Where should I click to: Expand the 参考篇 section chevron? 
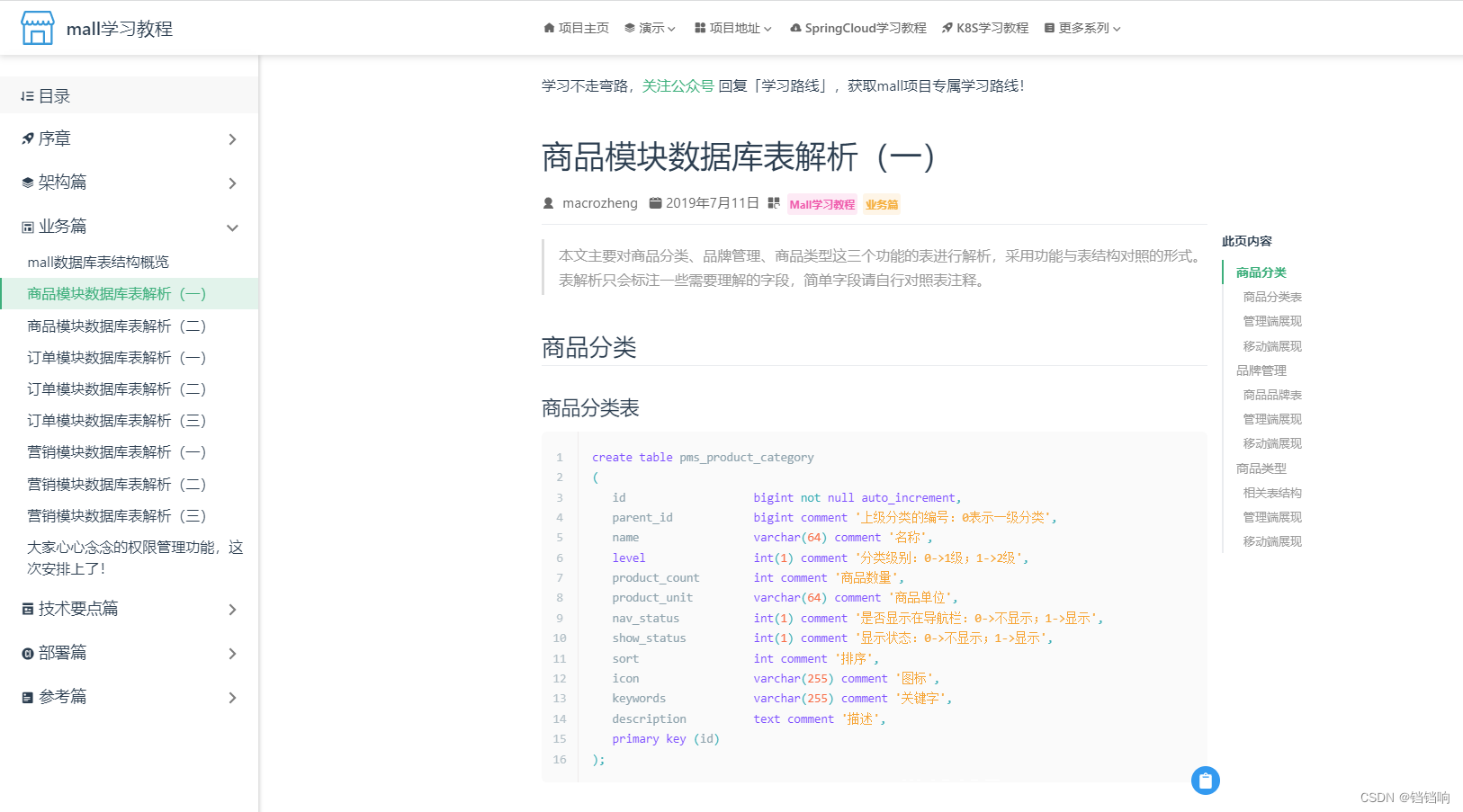232,698
